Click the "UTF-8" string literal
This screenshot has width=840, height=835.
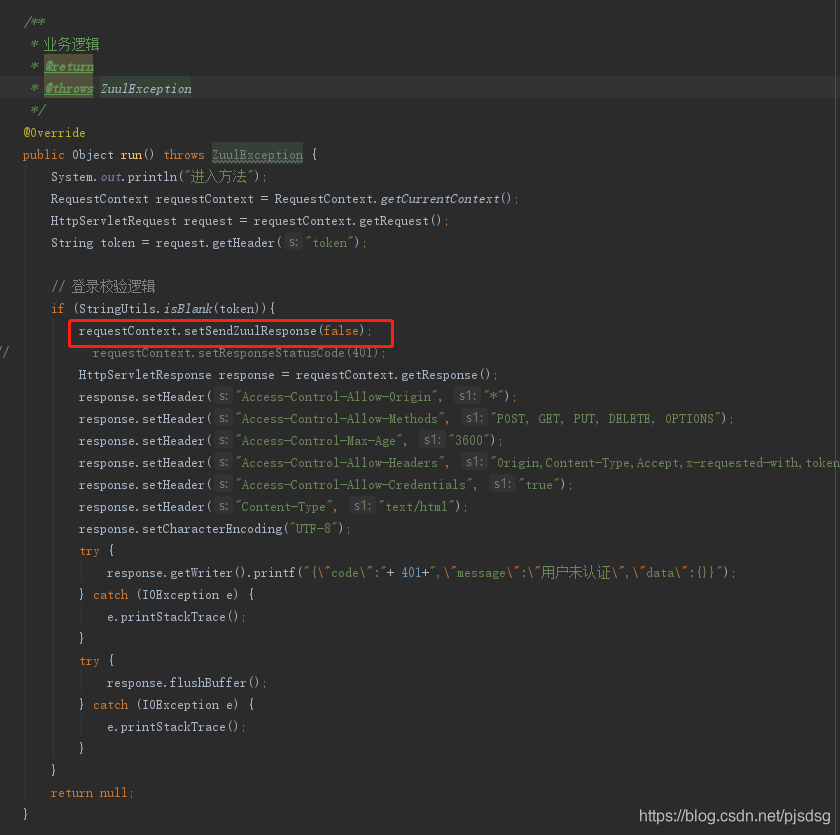(x=313, y=529)
